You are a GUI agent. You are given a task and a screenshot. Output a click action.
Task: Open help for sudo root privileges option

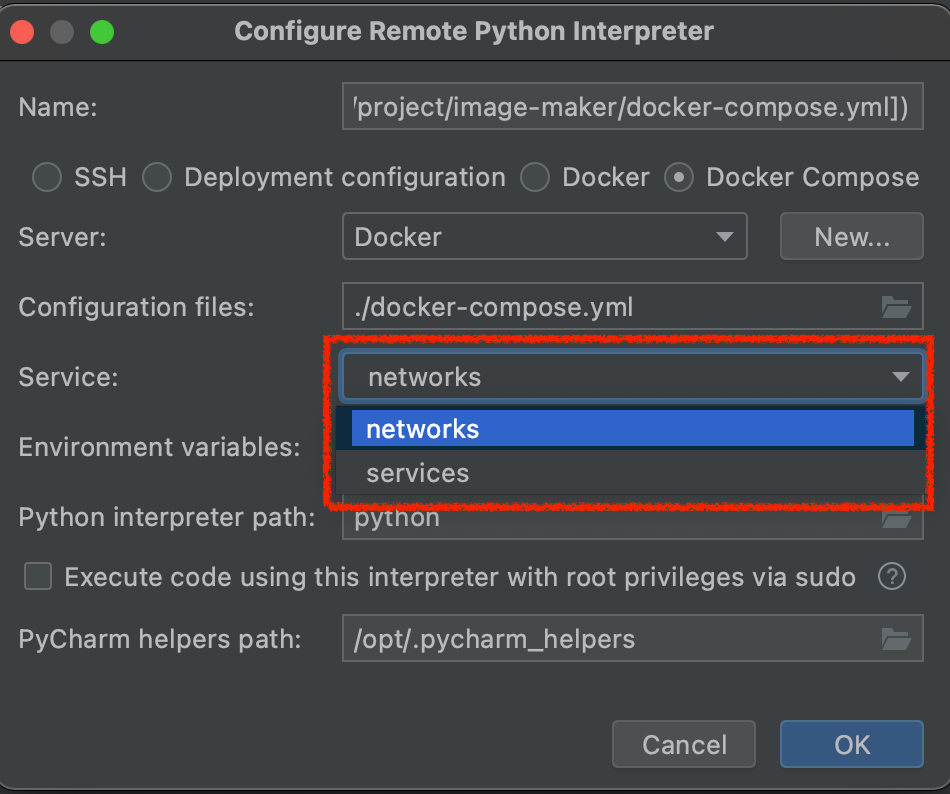point(891,577)
